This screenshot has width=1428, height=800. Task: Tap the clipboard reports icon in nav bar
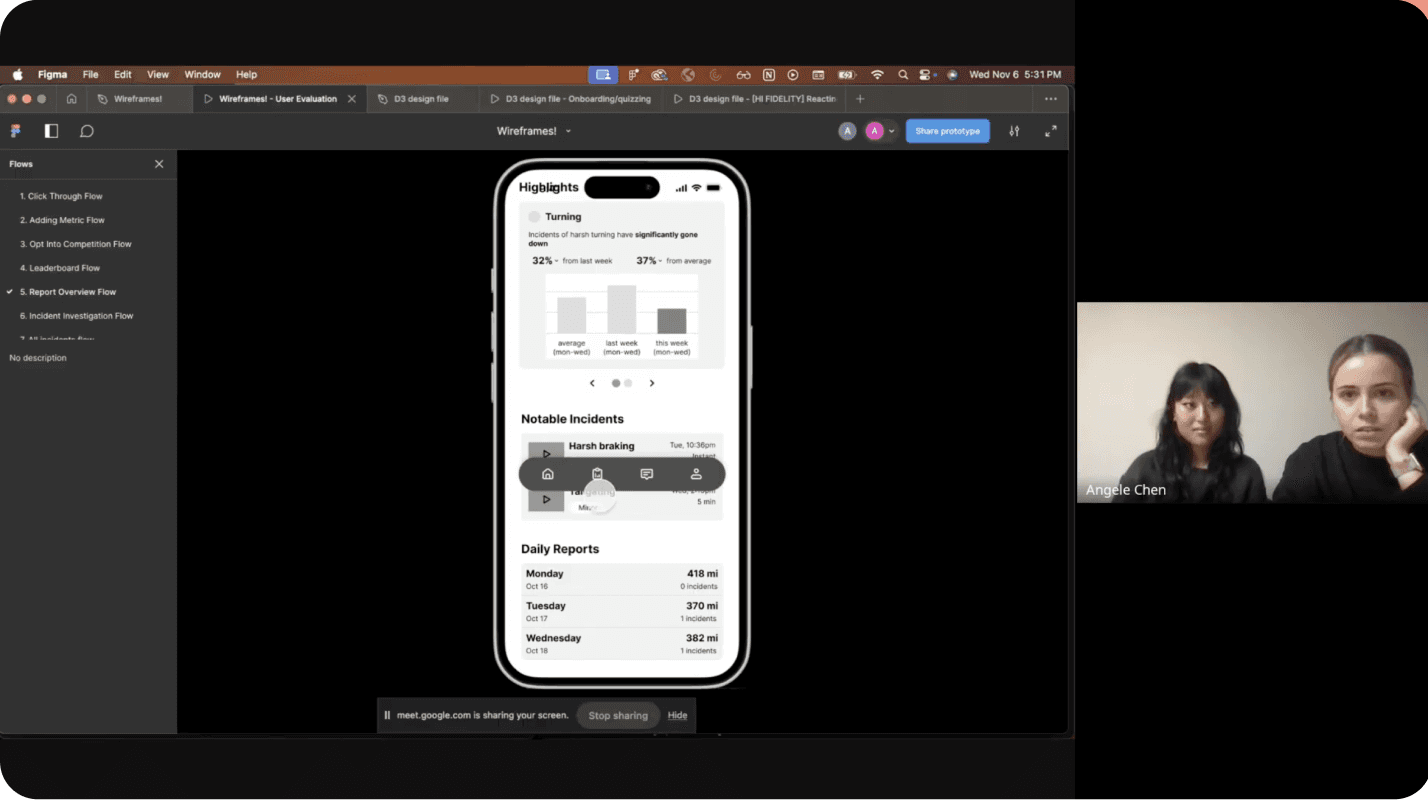click(x=597, y=474)
